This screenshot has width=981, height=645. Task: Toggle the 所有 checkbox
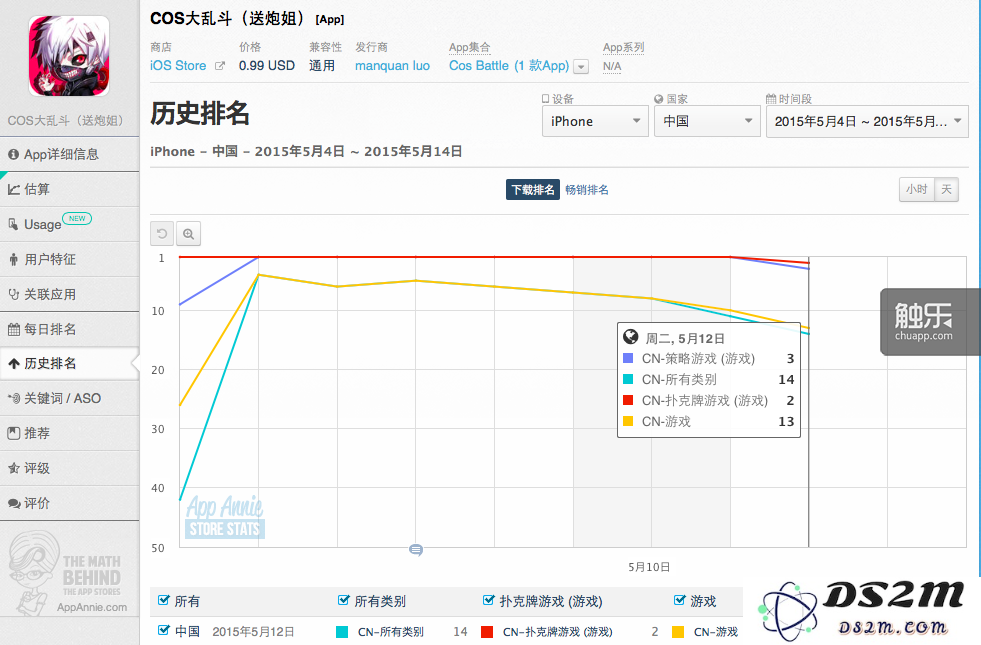point(164,601)
